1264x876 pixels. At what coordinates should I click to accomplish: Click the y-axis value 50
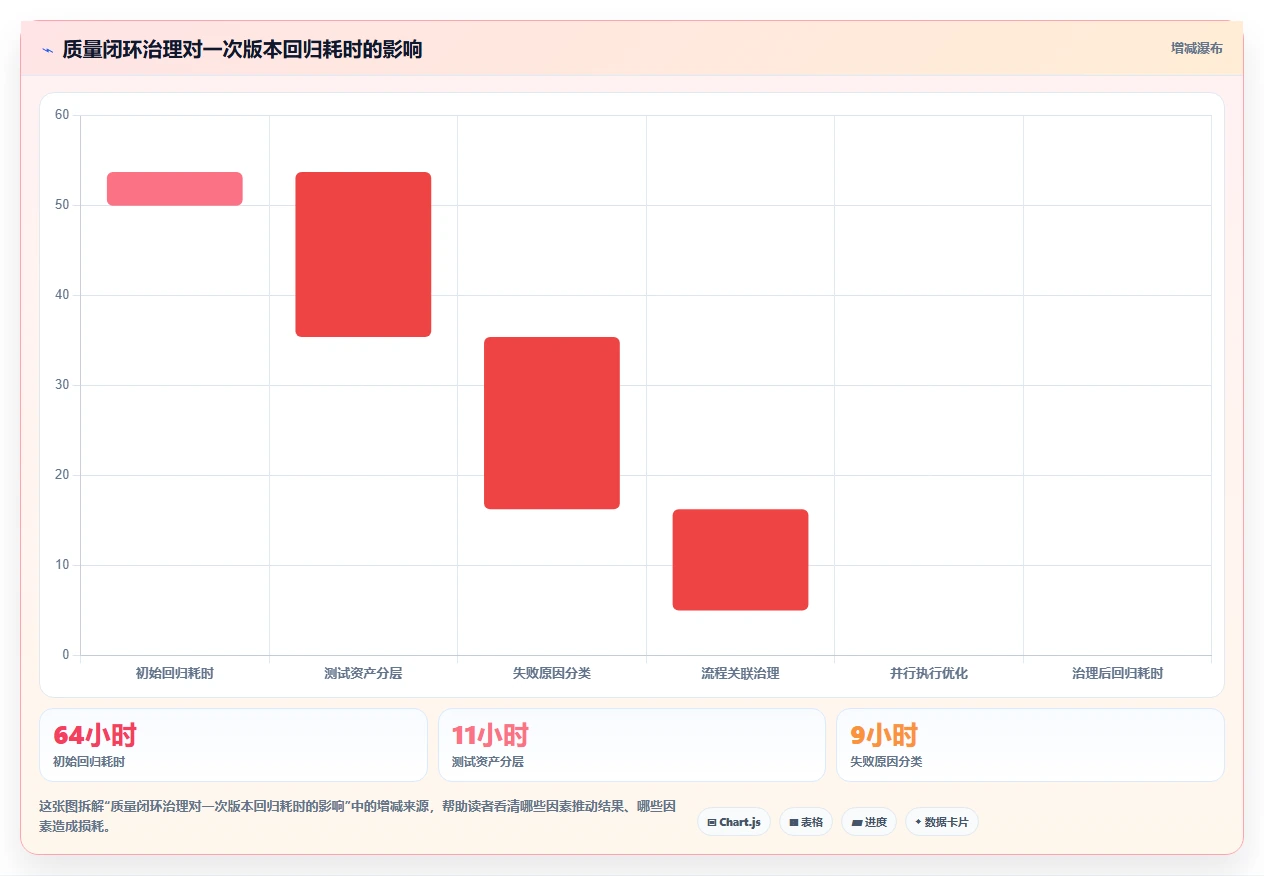(x=62, y=205)
